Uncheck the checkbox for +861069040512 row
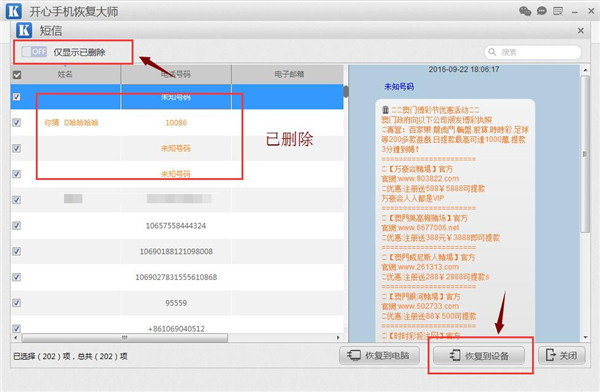The height and width of the screenshot is (392, 600). tap(16, 328)
